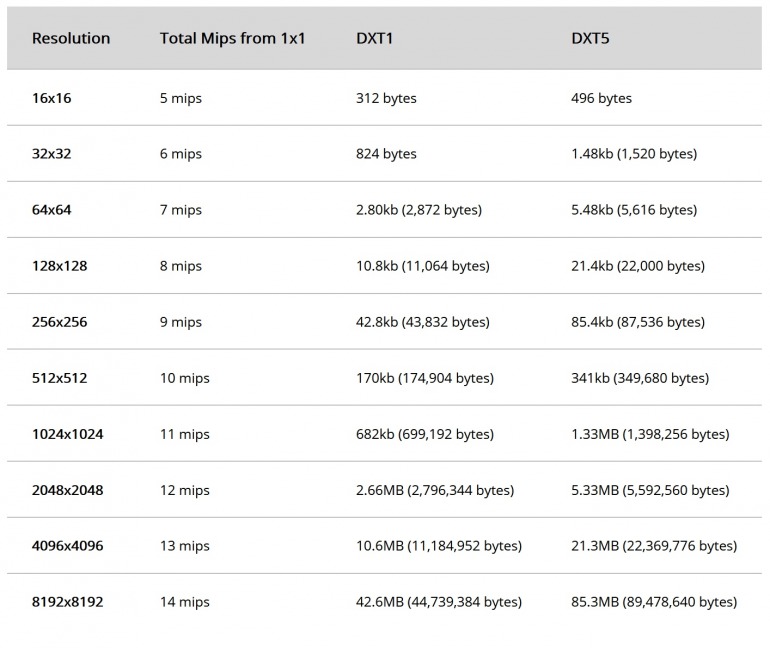
Task: Click the 13 mips cell
Action: tap(185, 545)
